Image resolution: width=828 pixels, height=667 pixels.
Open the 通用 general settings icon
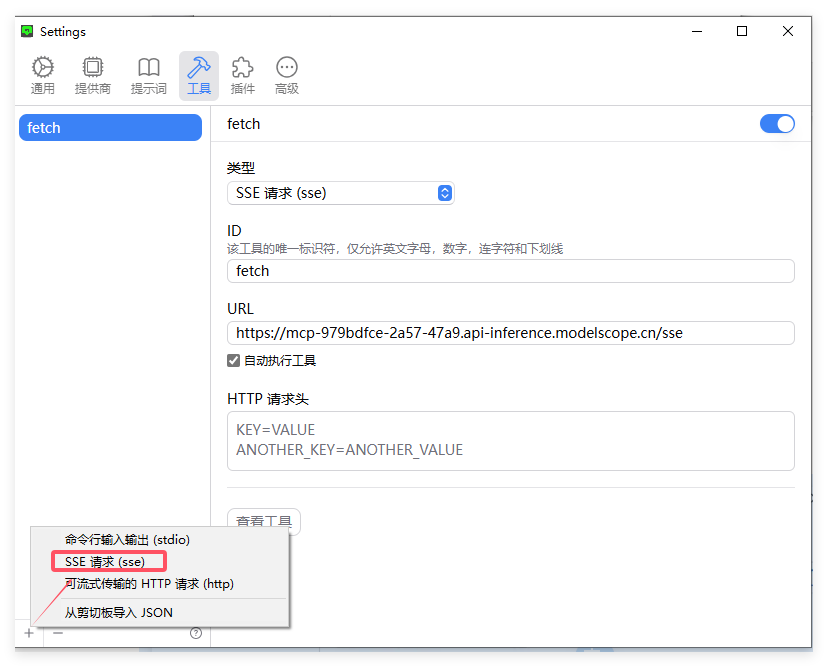pyautogui.click(x=43, y=75)
